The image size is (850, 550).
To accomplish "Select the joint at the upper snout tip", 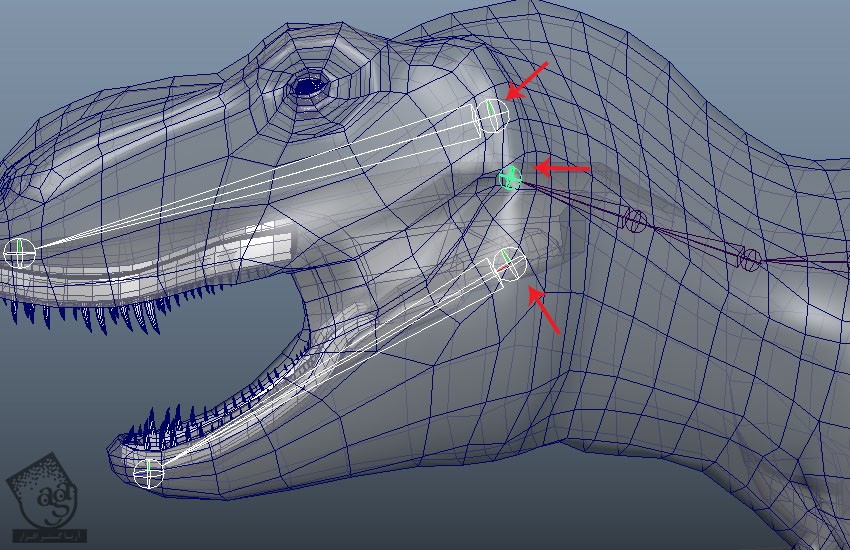I will click(19, 252).
